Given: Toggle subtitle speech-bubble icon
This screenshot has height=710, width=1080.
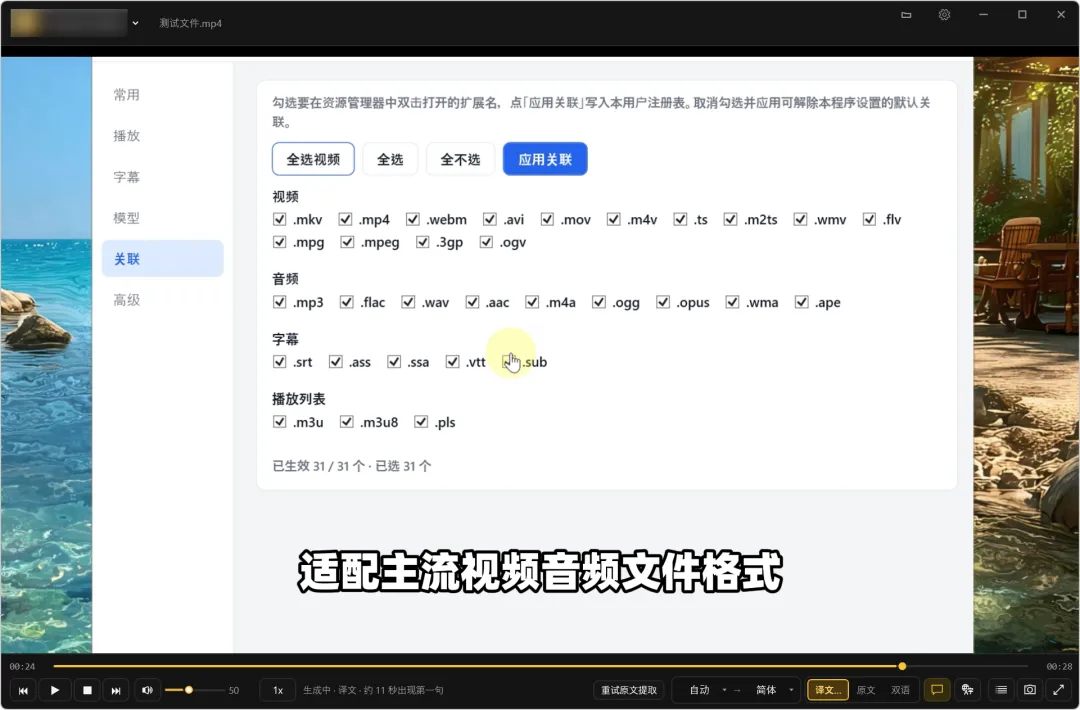Looking at the screenshot, I should point(937,689).
